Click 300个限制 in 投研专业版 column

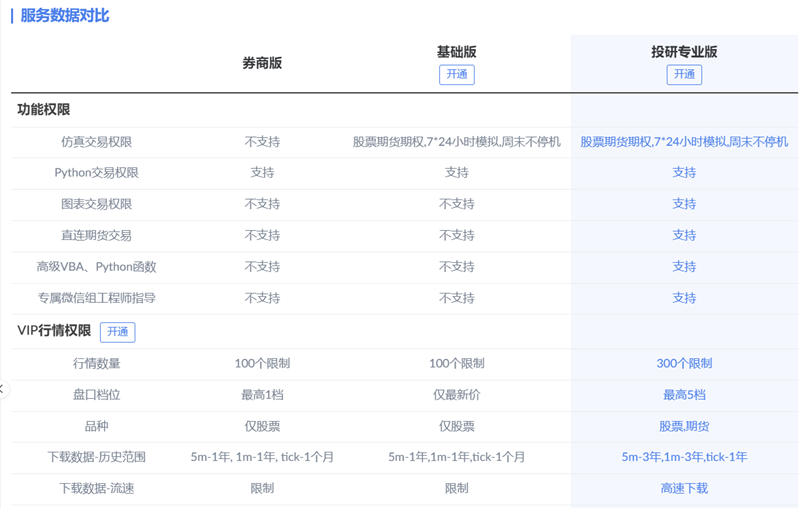click(x=684, y=364)
